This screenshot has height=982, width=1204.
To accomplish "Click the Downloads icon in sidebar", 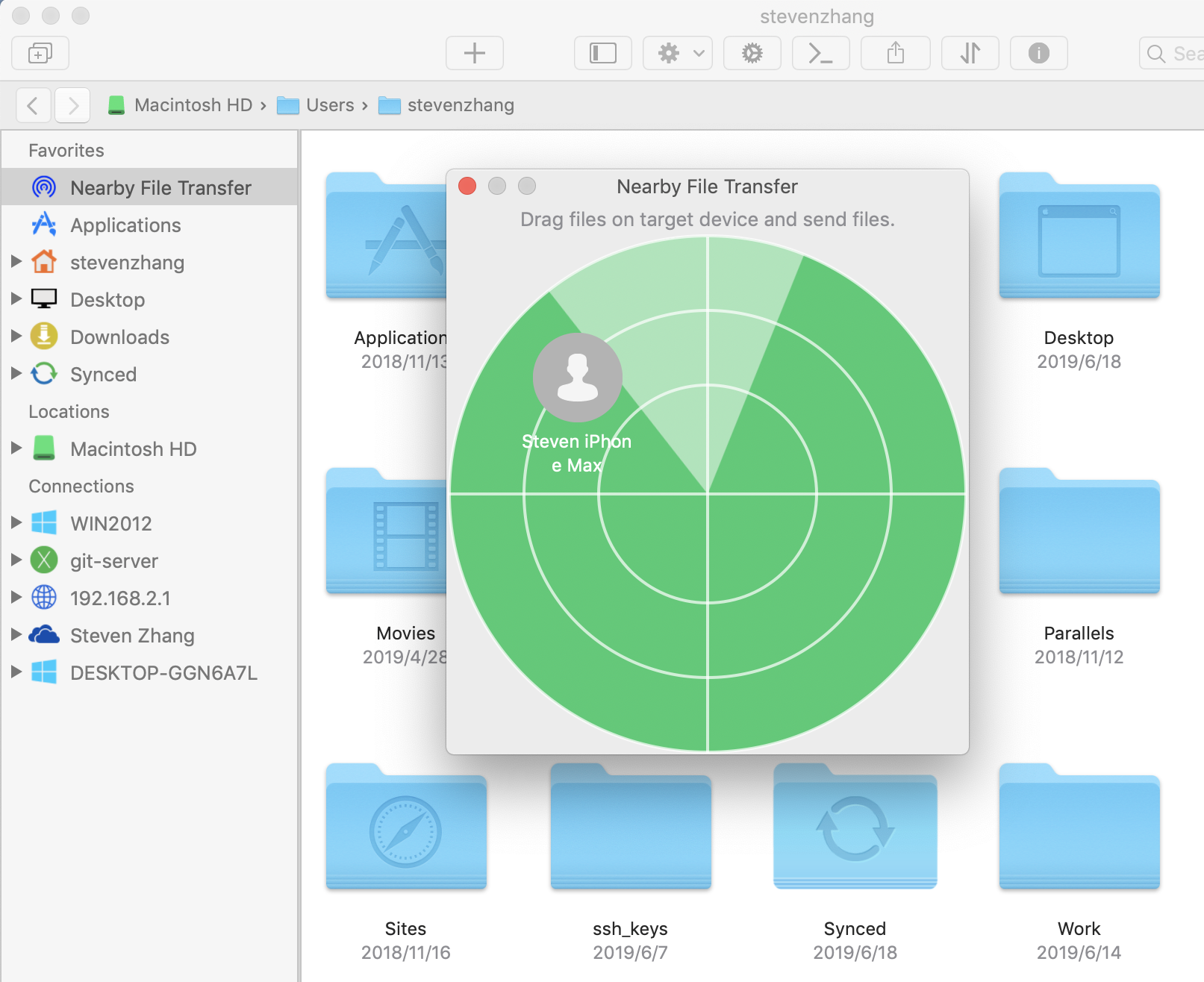I will tap(44, 337).
